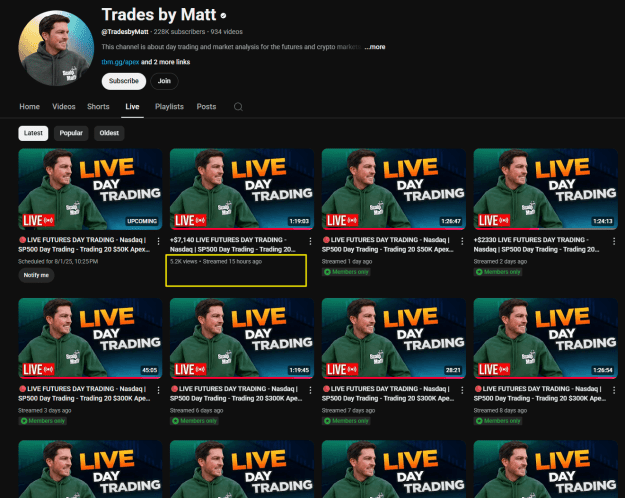
Task: Play the stream thumbnail with duration 45:05
Action: pos(90,338)
